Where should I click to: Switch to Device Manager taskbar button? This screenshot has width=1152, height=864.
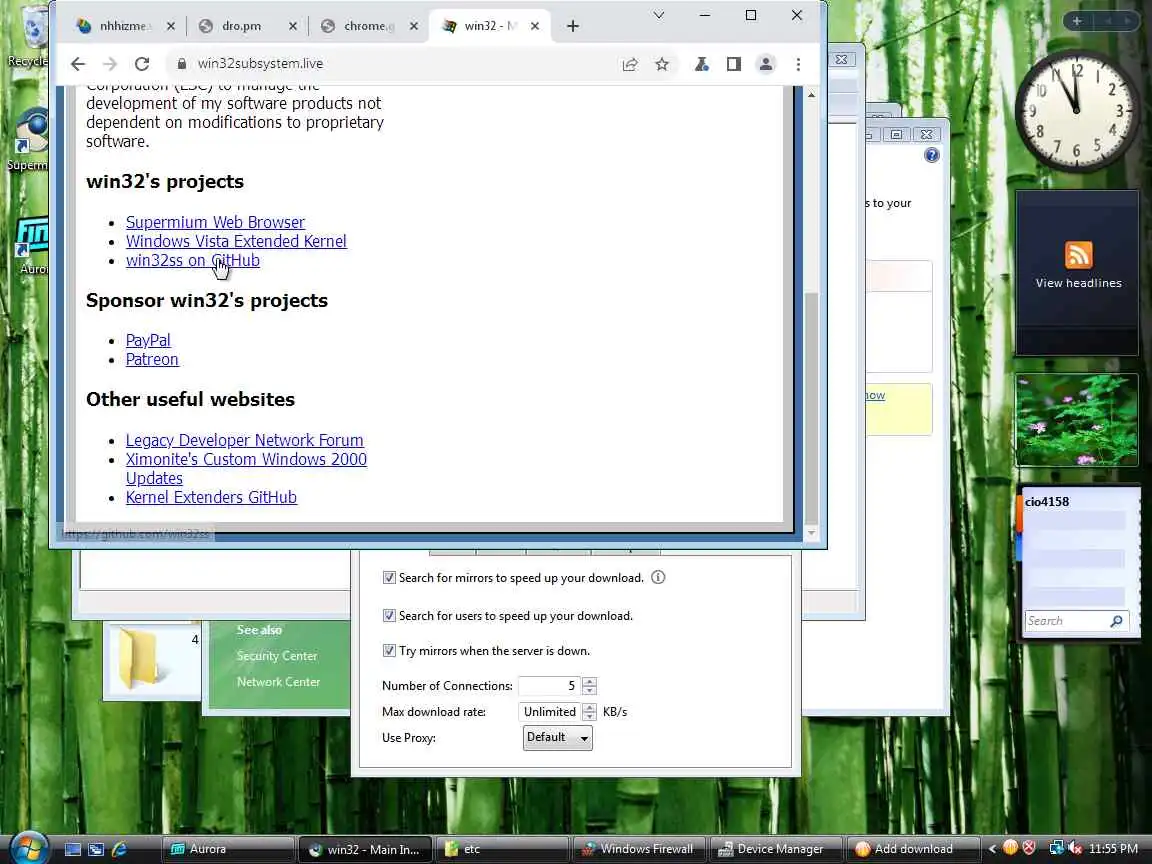(777, 849)
